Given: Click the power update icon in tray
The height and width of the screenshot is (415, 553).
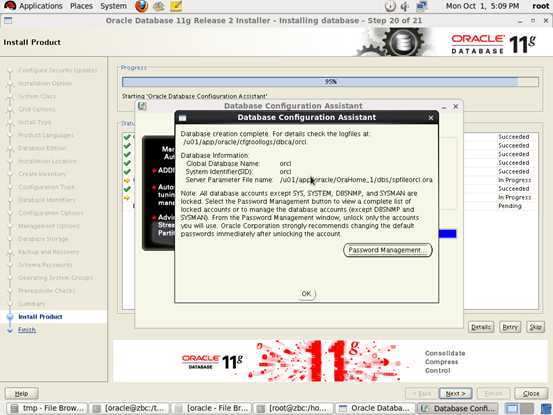Looking at the screenshot, I should 390,6.
